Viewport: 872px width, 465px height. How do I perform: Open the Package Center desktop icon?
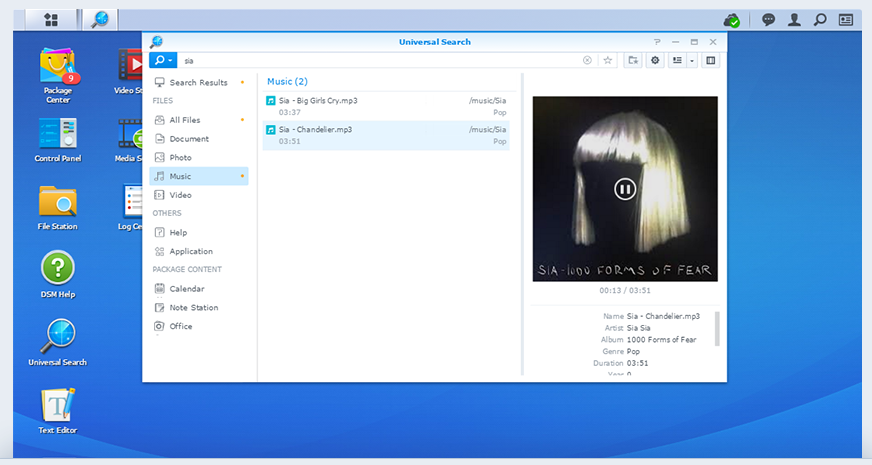[x=58, y=76]
